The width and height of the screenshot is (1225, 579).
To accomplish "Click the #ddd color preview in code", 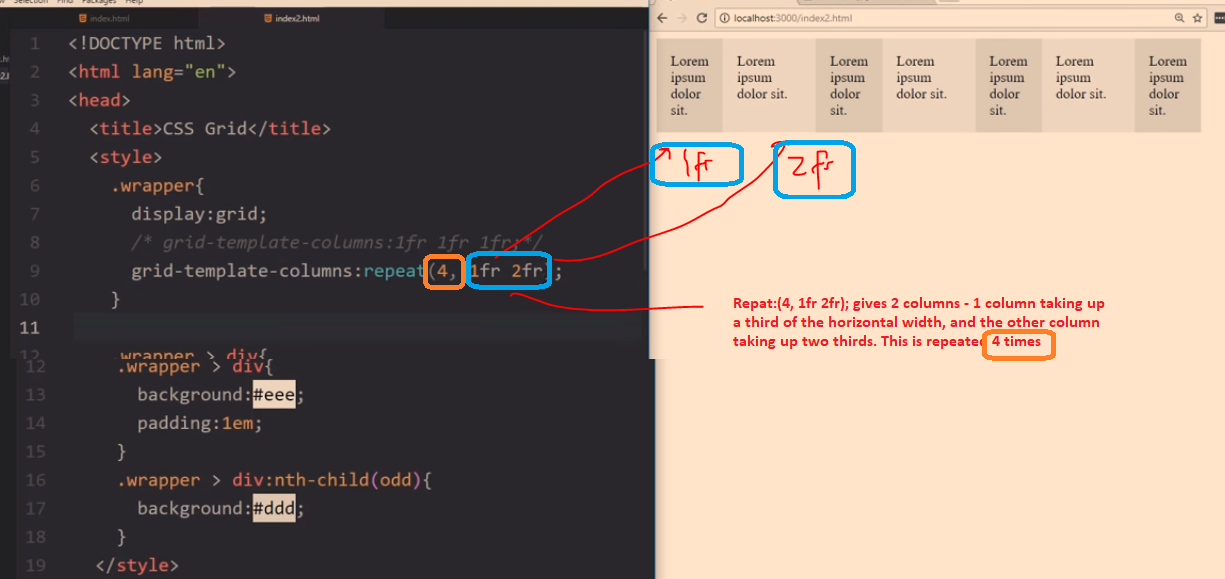I will tap(274, 509).
